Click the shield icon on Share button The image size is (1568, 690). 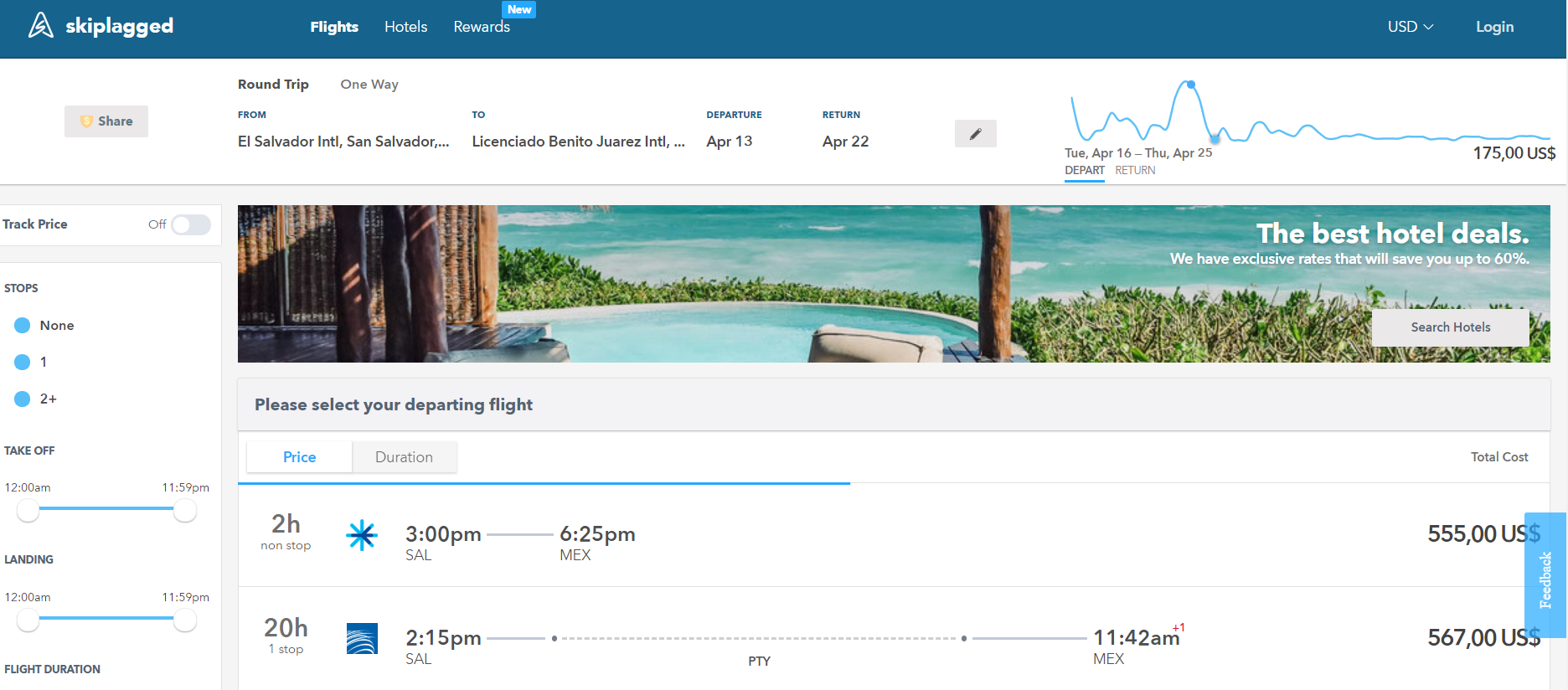(86, 121)
